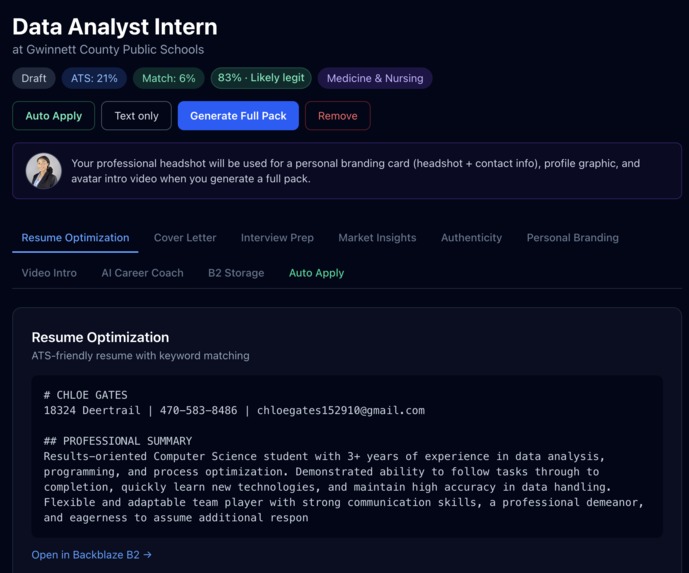
Task: Choose the Text only button
Action: click(136, 116)
